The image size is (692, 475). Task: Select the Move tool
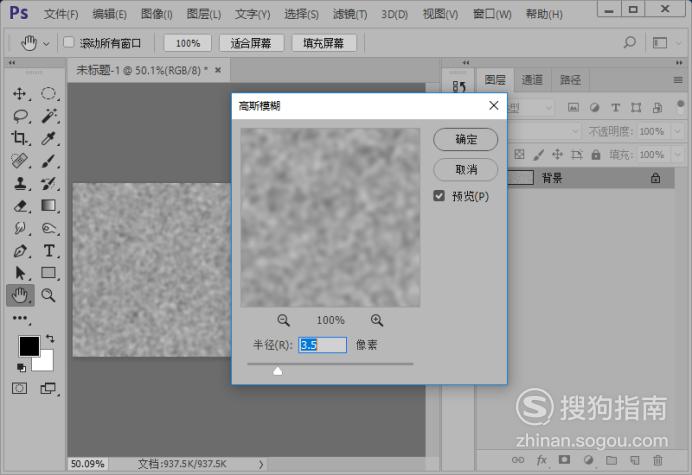19,94
